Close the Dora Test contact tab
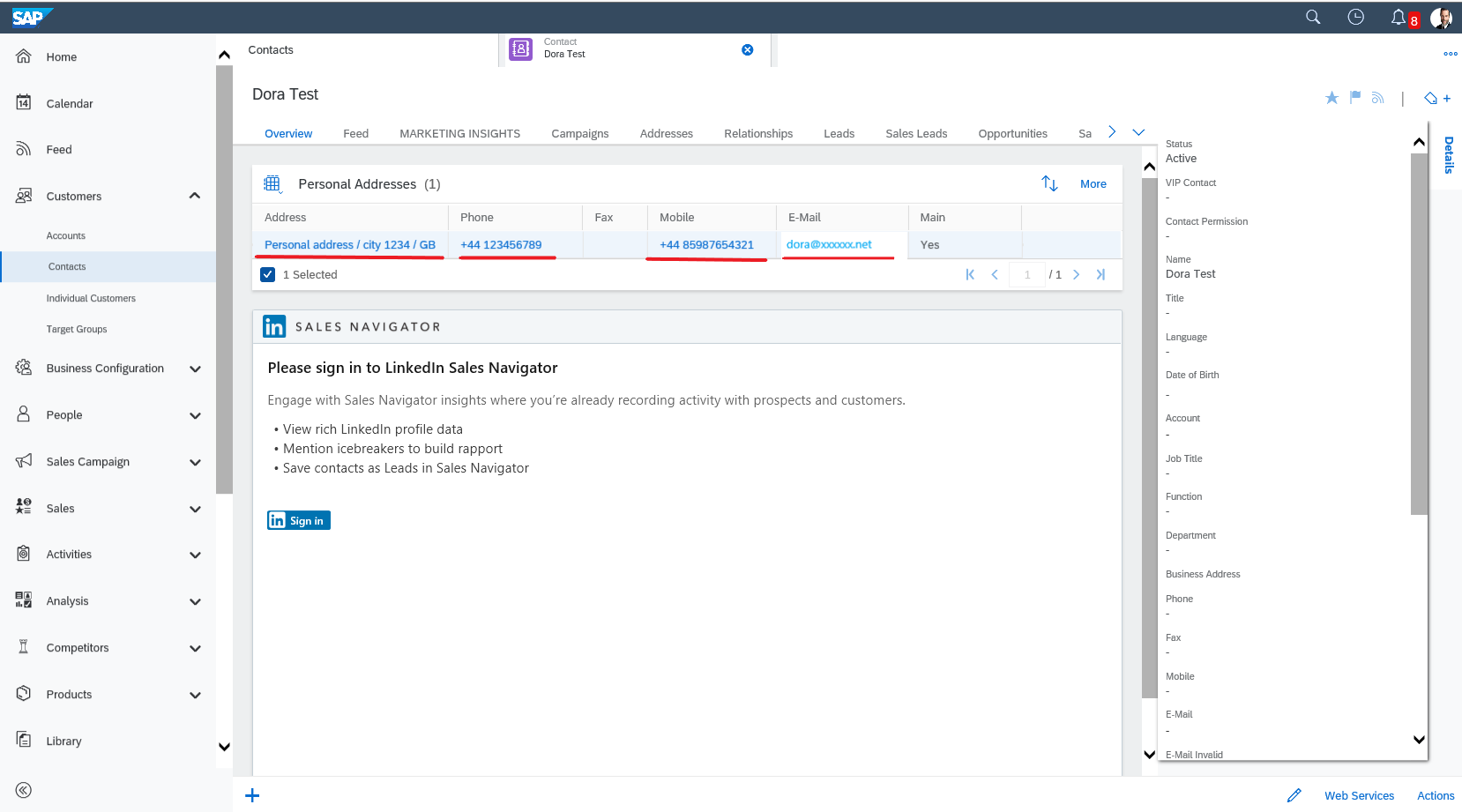This screenshot has width=1462, height=812. (x=748, y=49)
